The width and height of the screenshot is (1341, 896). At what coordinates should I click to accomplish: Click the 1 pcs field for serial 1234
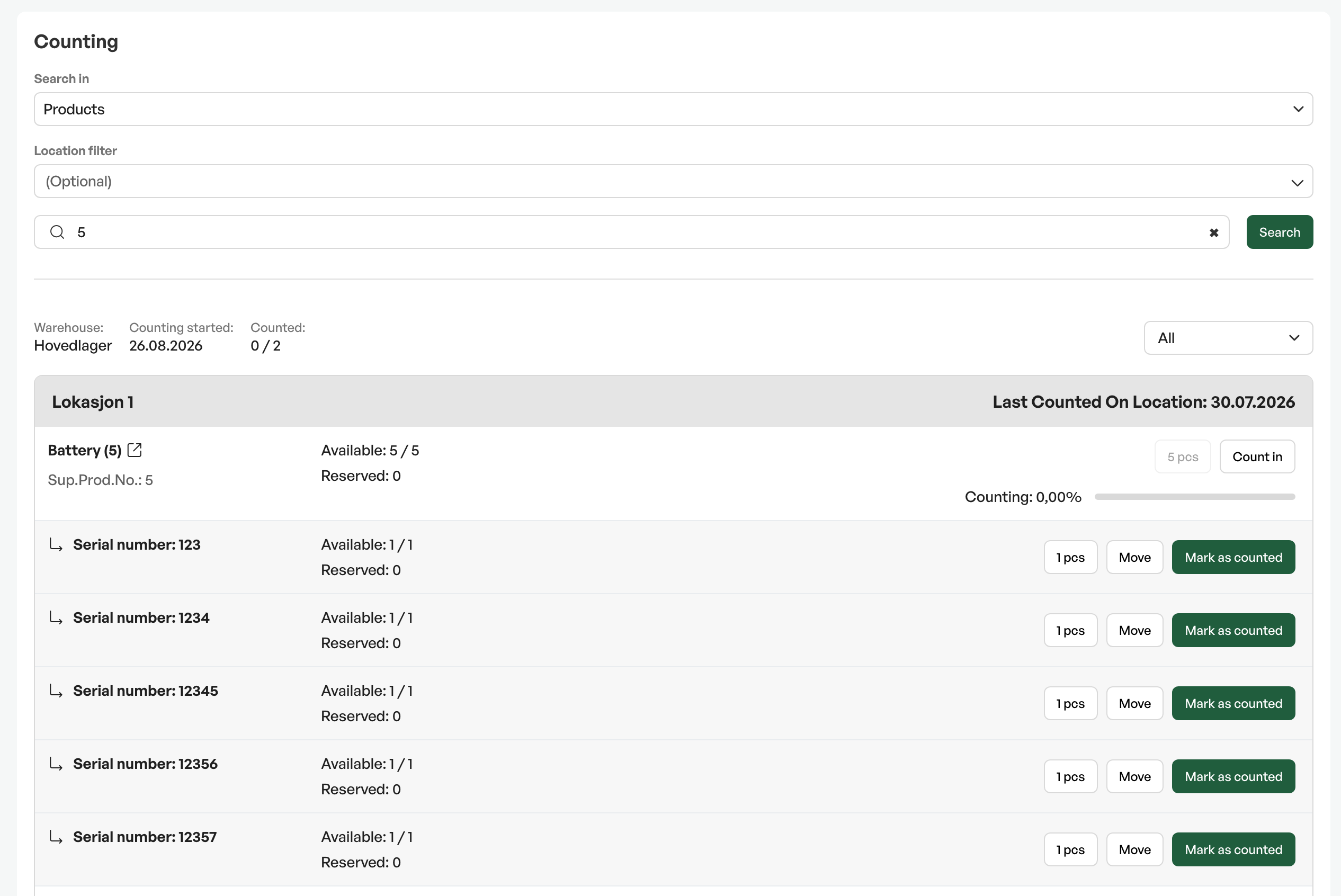[x=1070, y=630]
